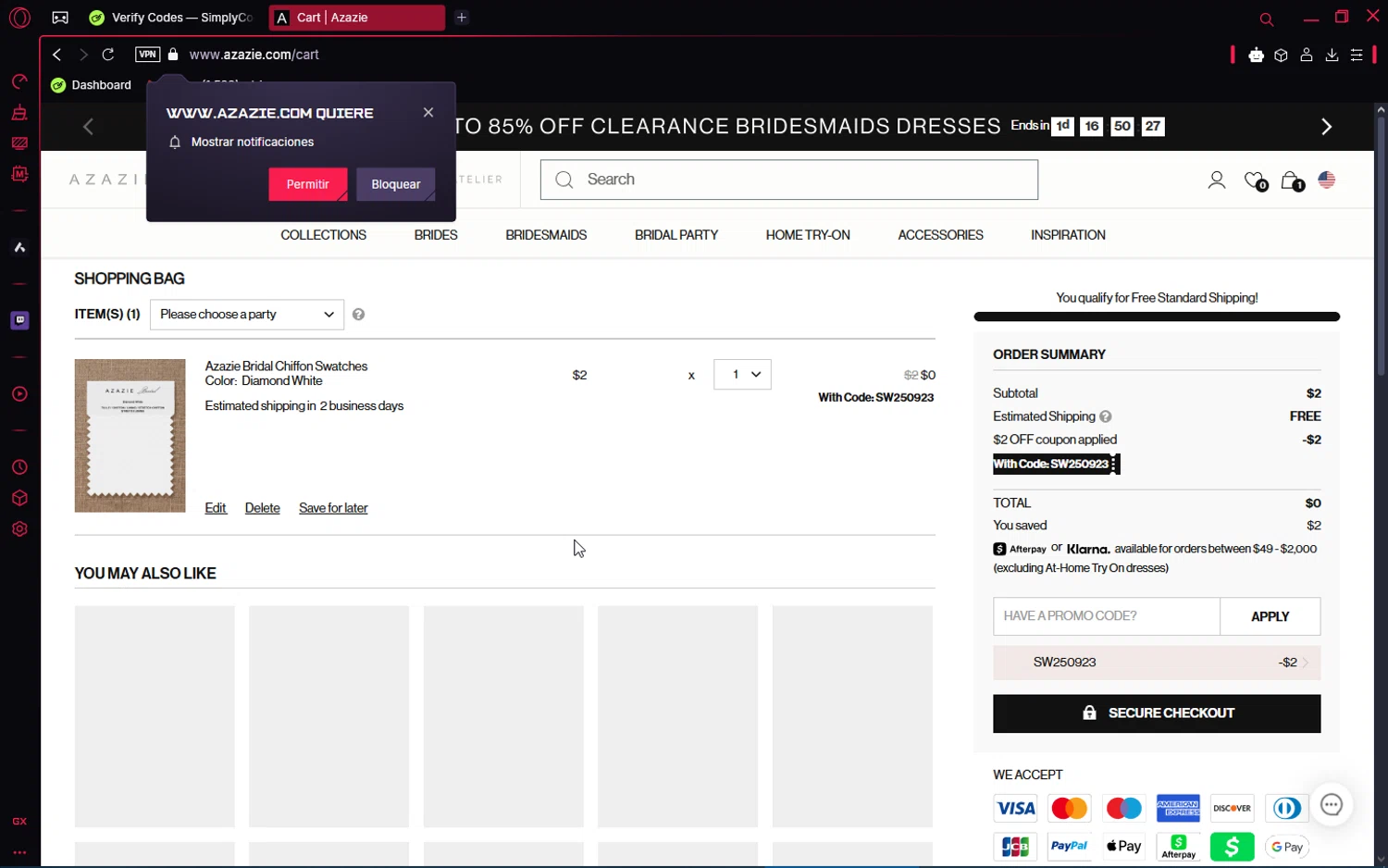1388x868 pixels.
Task: Open the Downloads icon in toolbar
Action: coord(1332,55)
